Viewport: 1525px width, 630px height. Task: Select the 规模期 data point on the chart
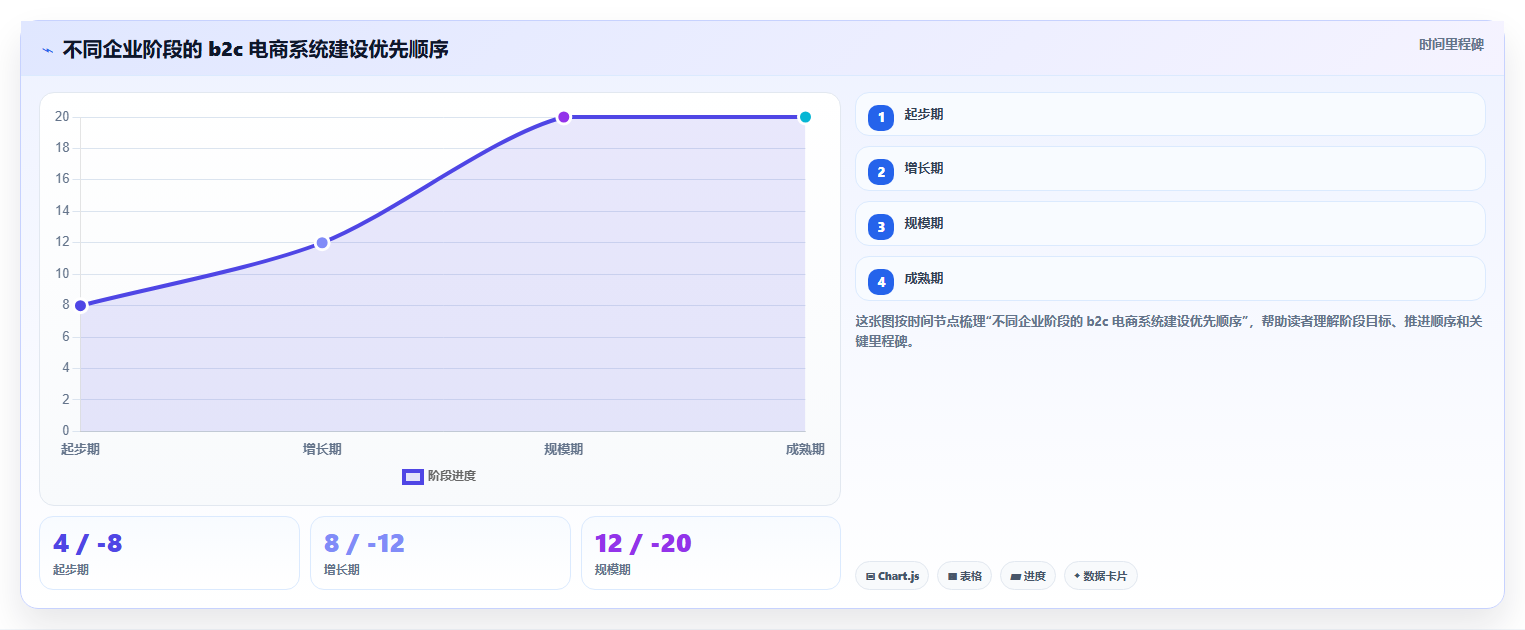(564, 117)
